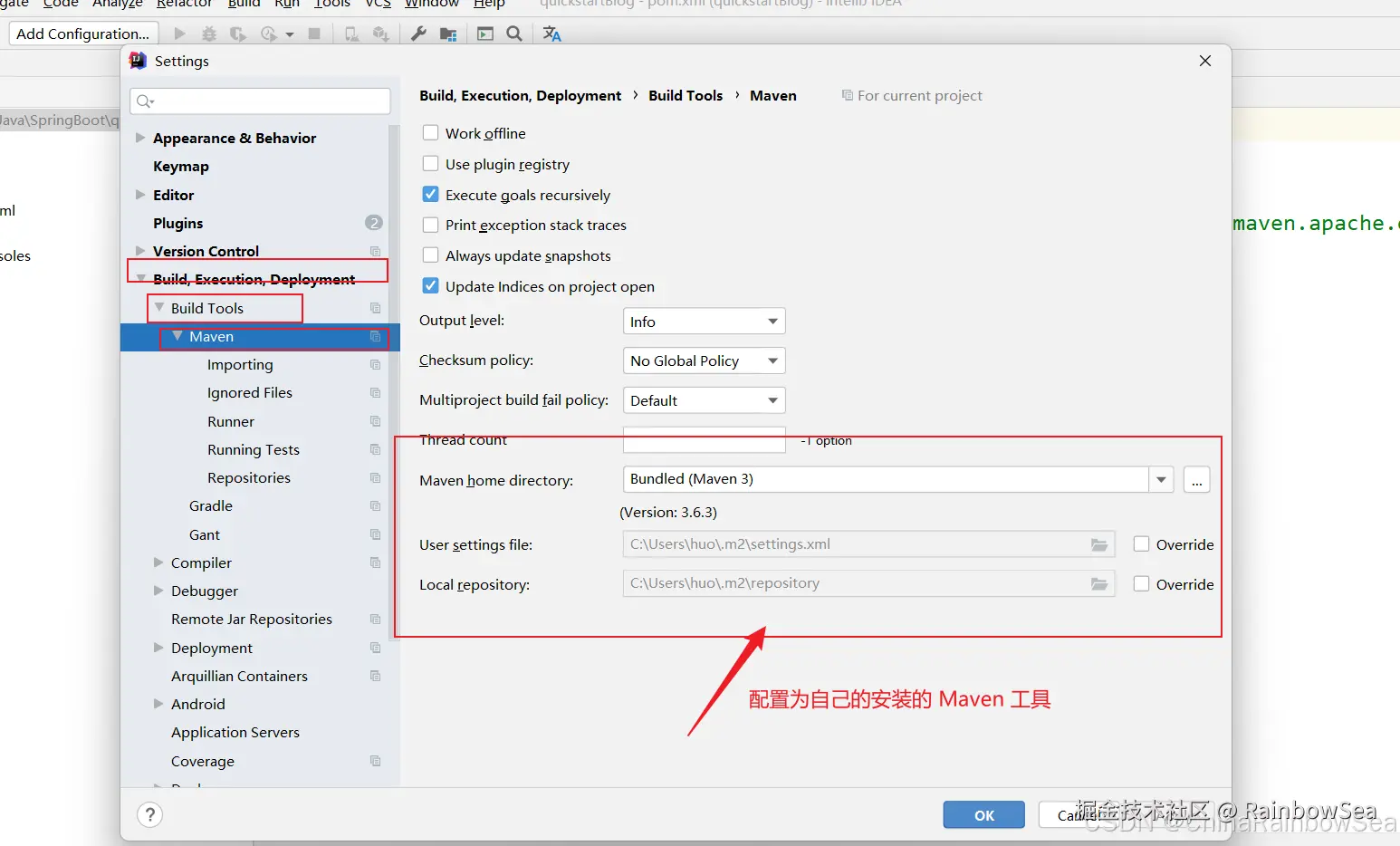Select Remote Jar Repositories in tree
The image size is (1400, 846).
tap(252, 620)
